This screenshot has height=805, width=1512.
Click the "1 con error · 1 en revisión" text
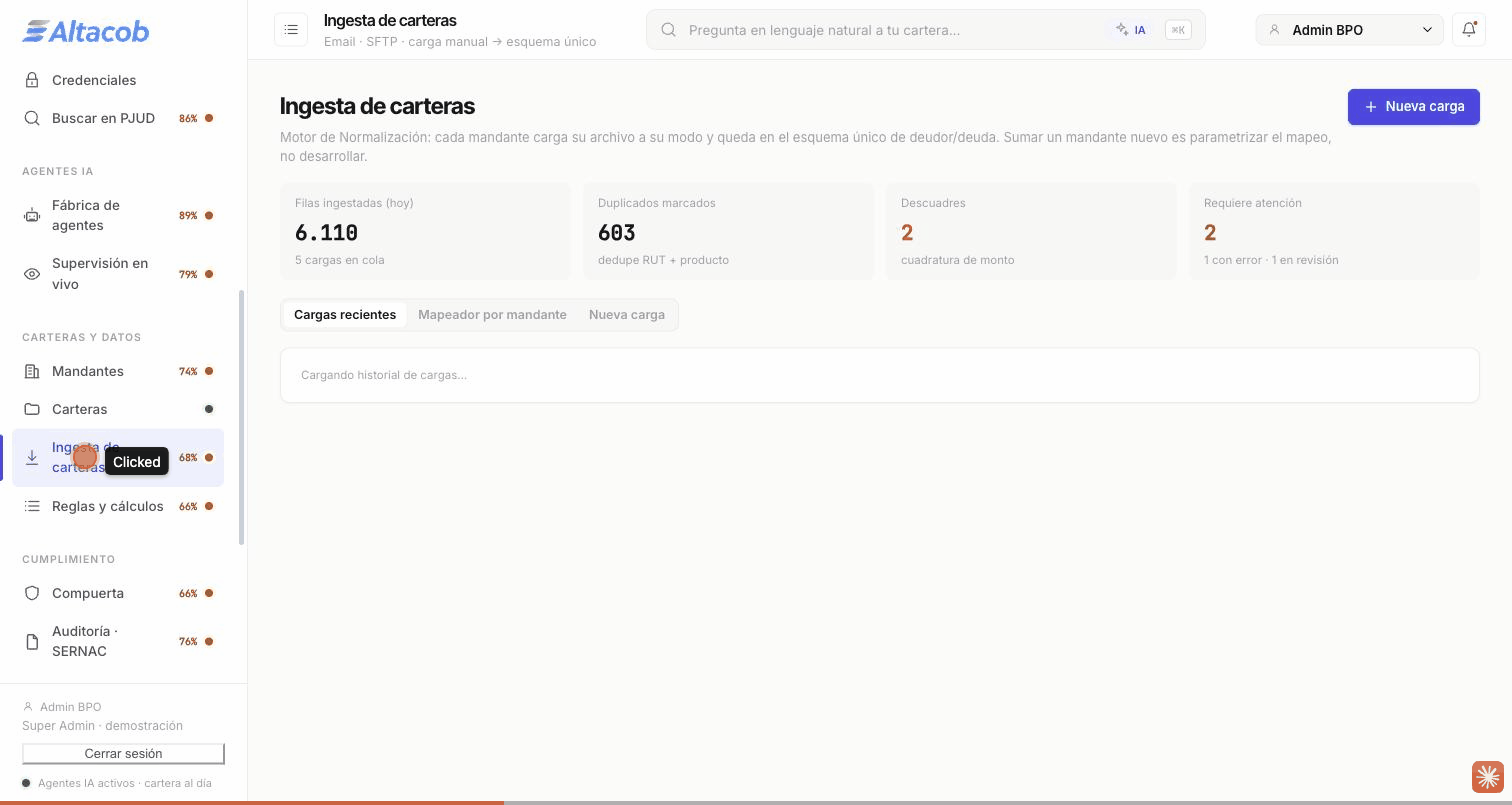pyautogui.click(x=1271, y=260)
